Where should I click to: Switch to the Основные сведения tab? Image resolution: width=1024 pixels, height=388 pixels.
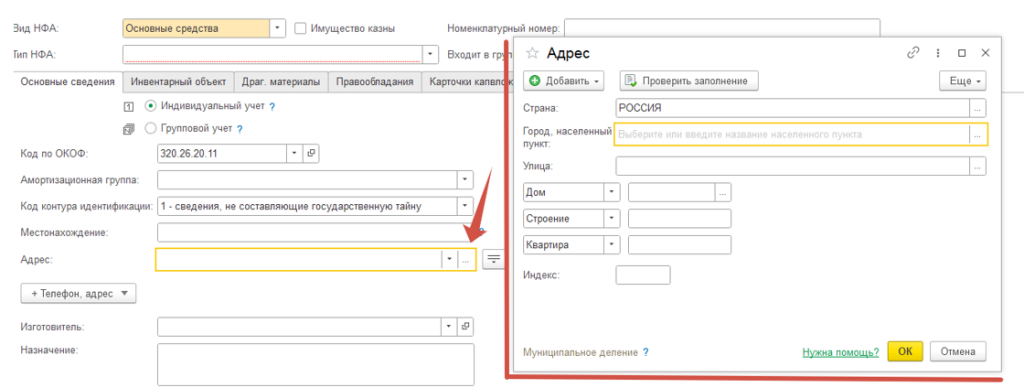(67, 82)
